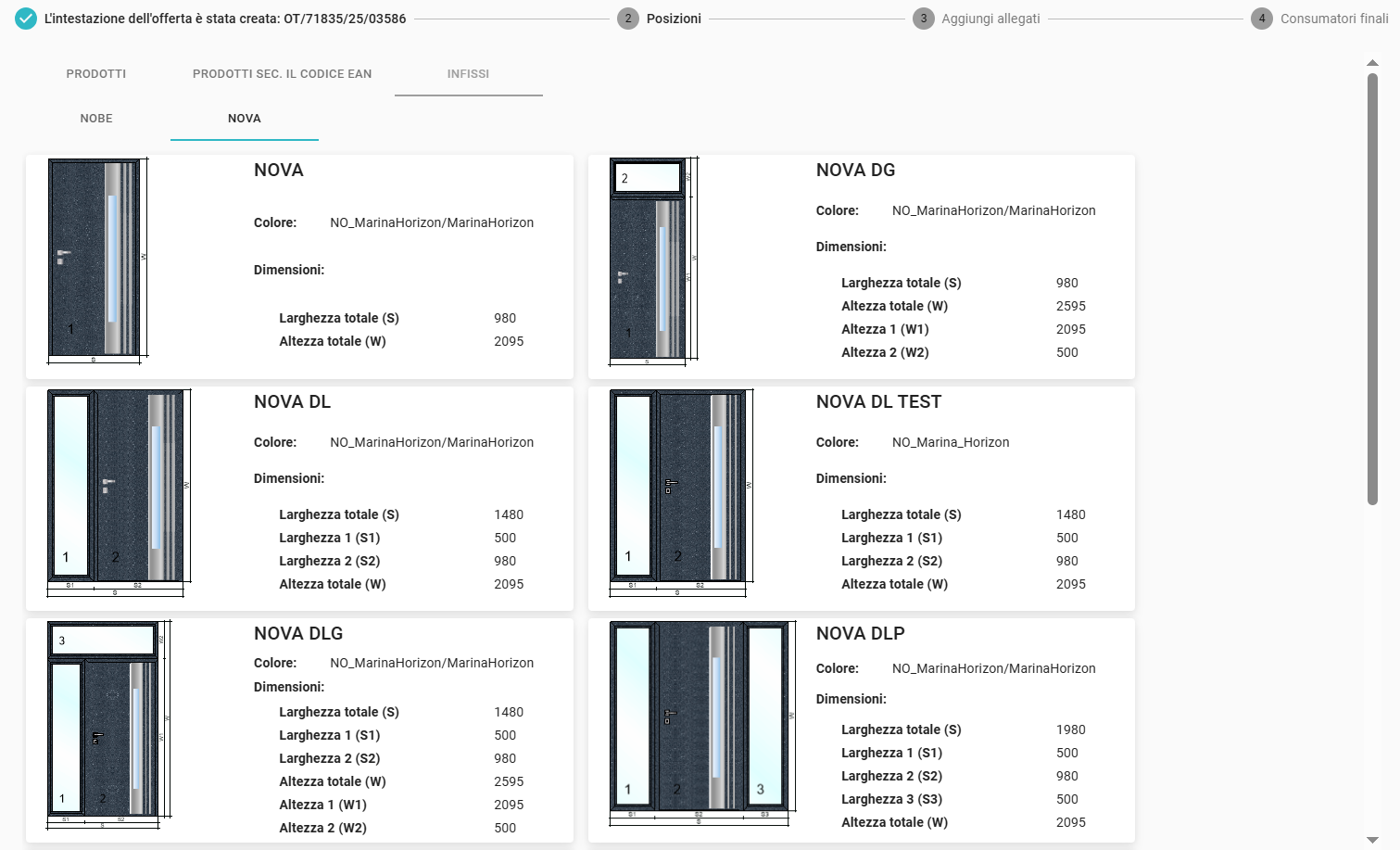Image resolution: width=1400 pixels, height=850 pixels.
Task: Select the NOVA sub-tab
Action: 245,119
